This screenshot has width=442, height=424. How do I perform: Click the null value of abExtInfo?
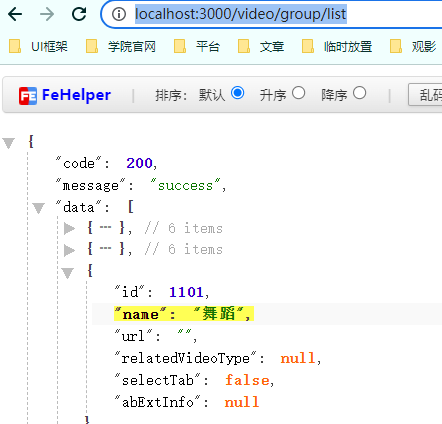tap(242, 402)
